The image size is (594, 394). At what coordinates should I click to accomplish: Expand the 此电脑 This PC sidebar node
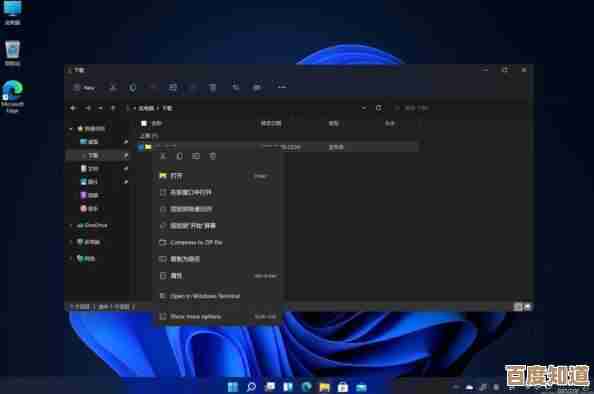(x=71, y=242)
